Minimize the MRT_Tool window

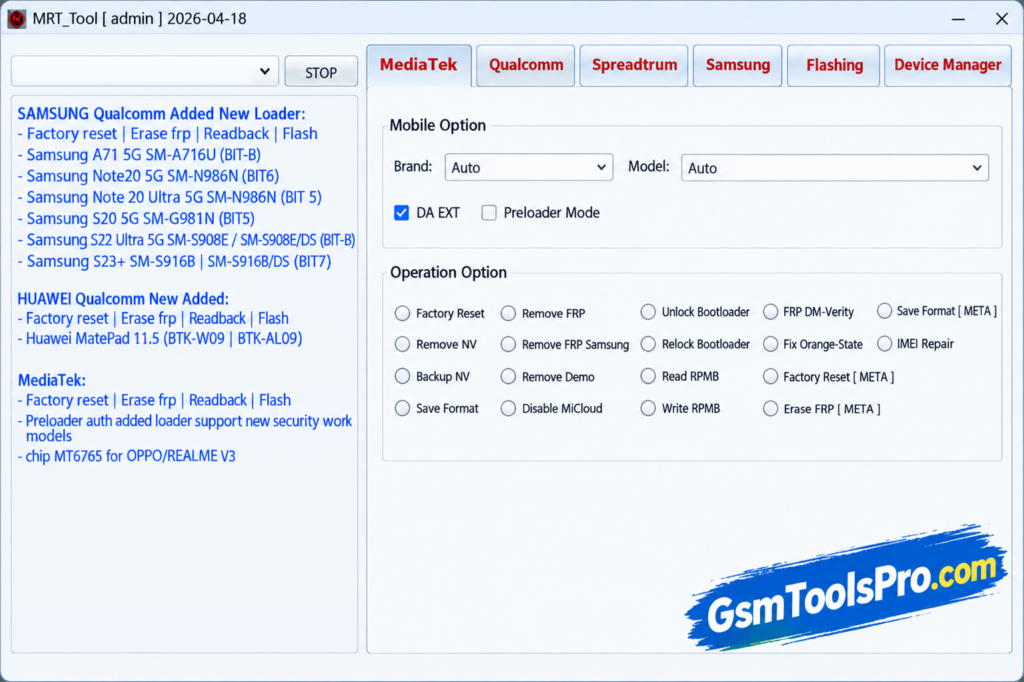point(958,19)
